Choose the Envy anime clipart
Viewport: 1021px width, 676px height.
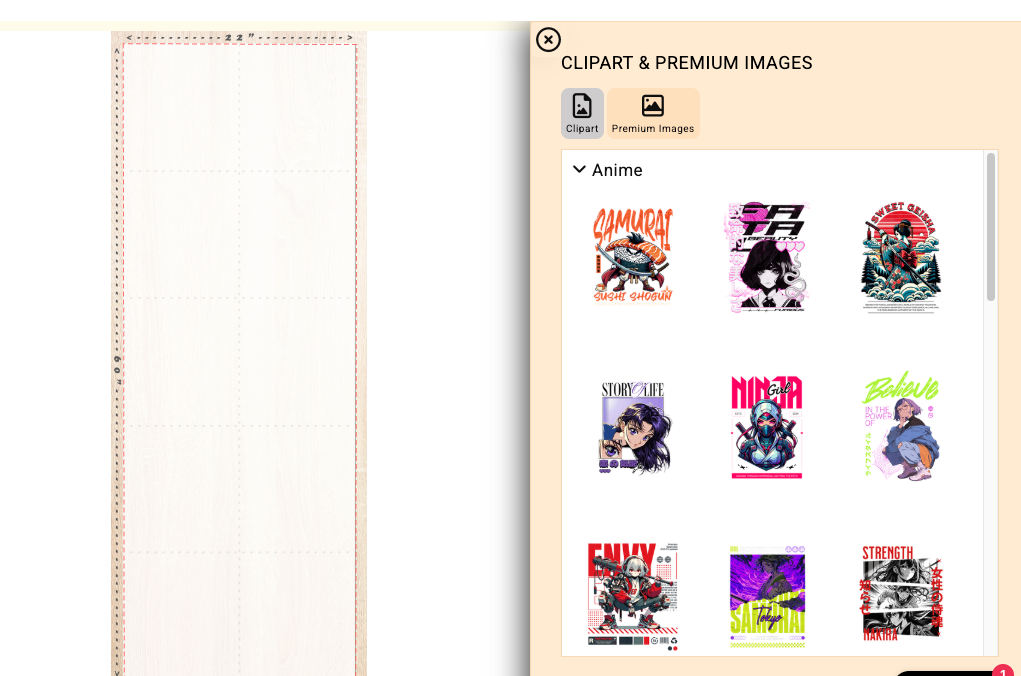[632, 596]
